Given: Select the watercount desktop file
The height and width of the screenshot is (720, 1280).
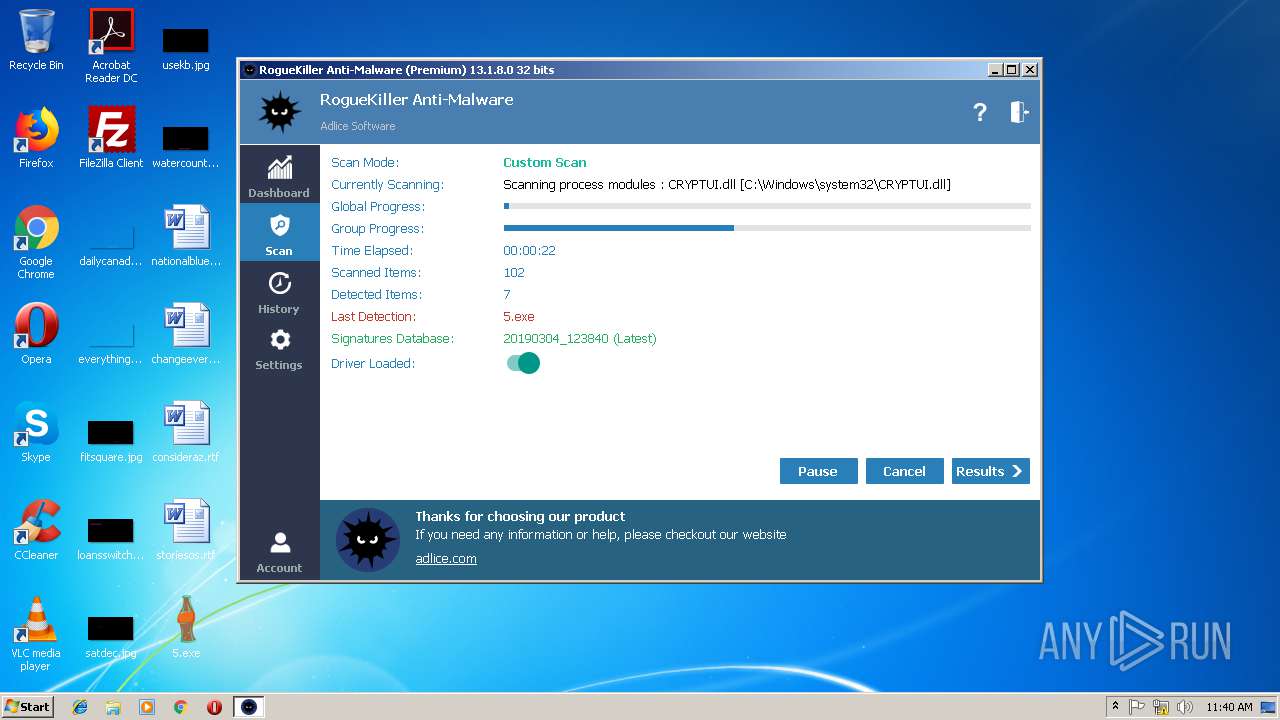Looking at the screenshot, I should (186, 146).
